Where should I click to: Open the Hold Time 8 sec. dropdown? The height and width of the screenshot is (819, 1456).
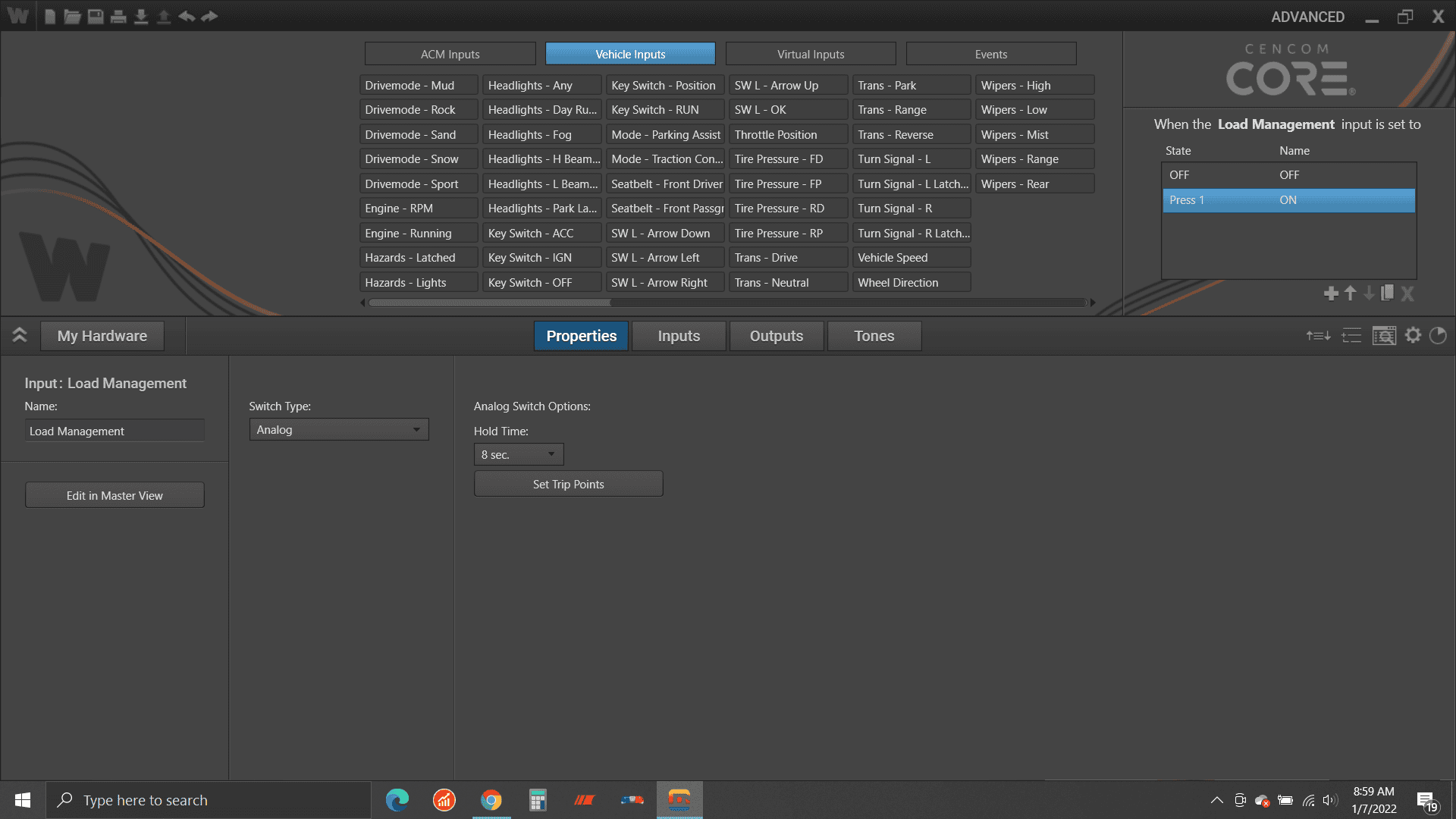(519, 454)
